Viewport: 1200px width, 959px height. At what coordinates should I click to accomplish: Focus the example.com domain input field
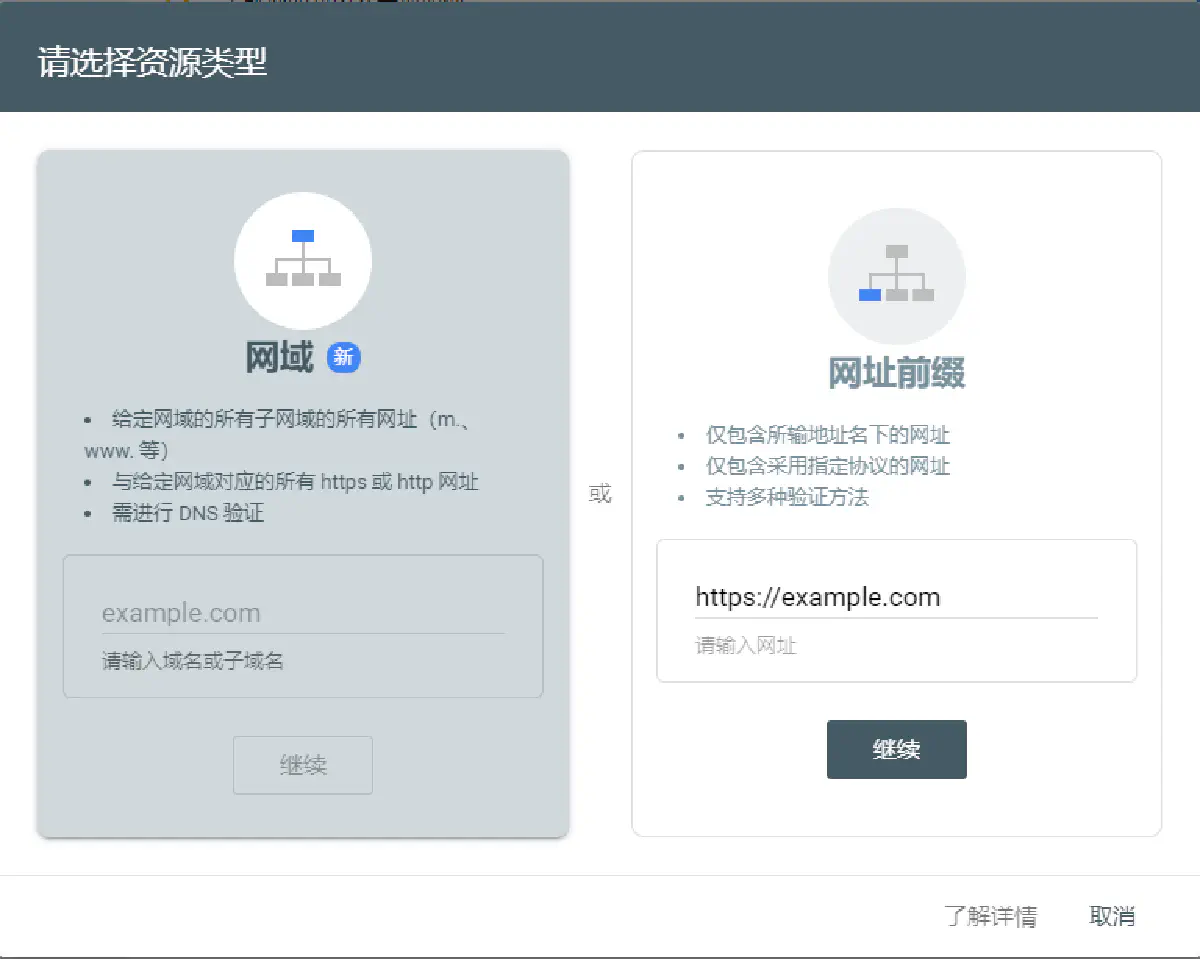click(302, 613)
